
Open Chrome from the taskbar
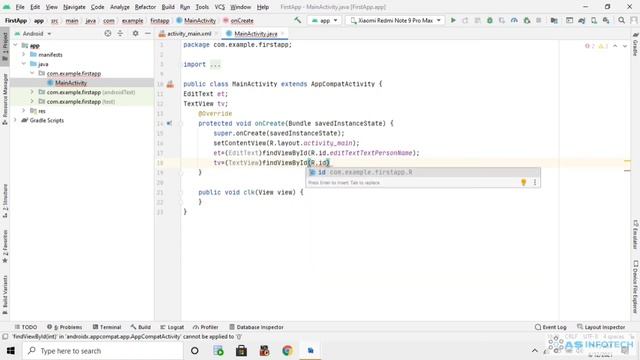(x=287, y=351)
